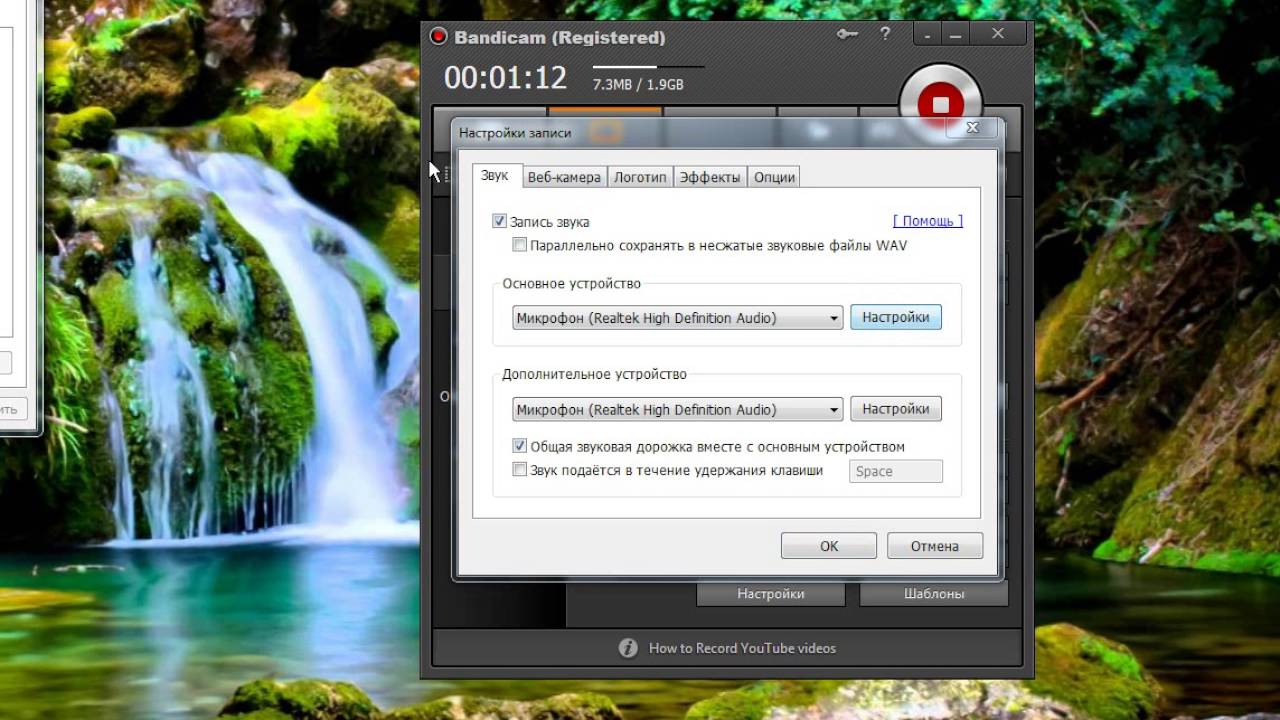Enable saving uncompressed WAV files checkbox
The height and width of the screenshot is (720, 1280).
tap(519, 245)
